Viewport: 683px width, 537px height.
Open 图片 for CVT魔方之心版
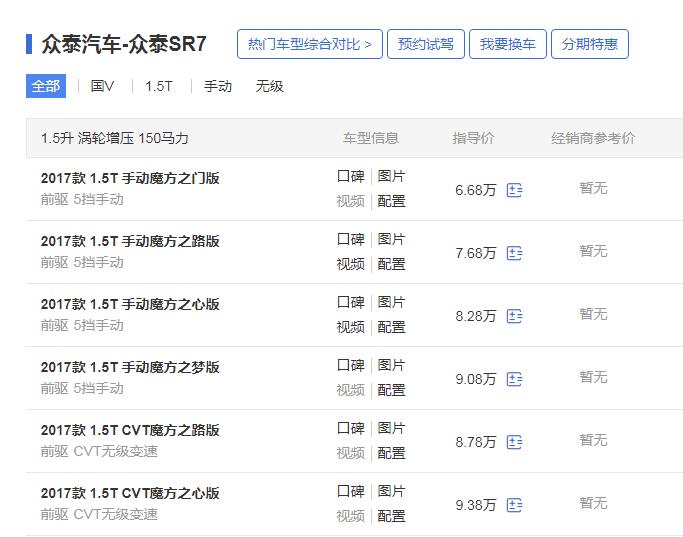point(391,491)
